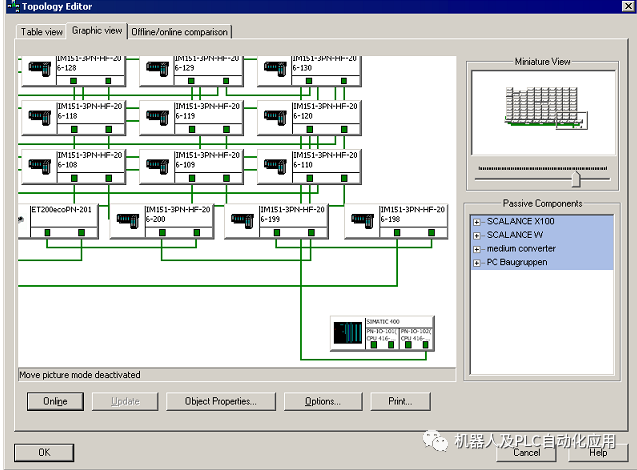
Task: Select device icon of IM151-3PN 6-128
Action: 39,68
